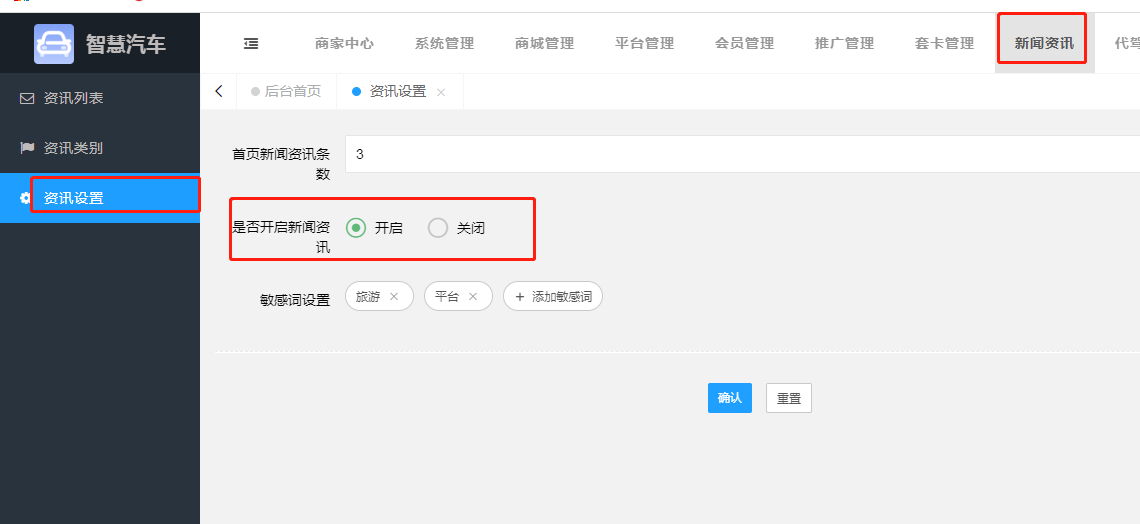Click the 平台 tag text
Image resolution: width=1140 pixels, height=524 pixels.
(446, 297)
